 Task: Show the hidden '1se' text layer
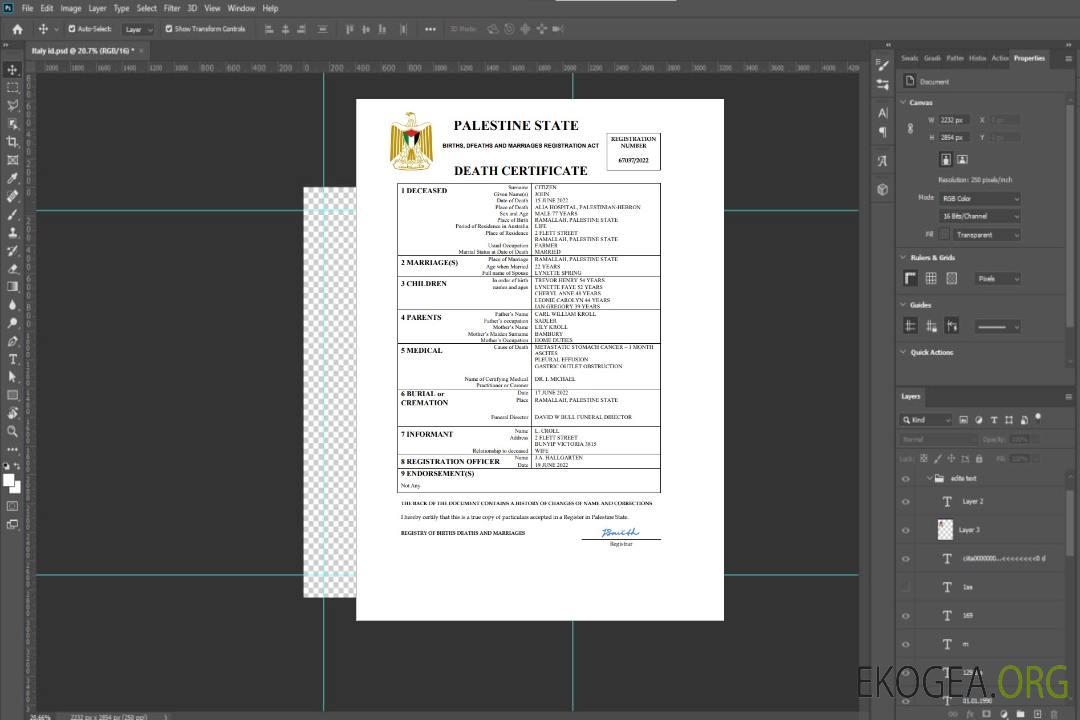[906, 587]
